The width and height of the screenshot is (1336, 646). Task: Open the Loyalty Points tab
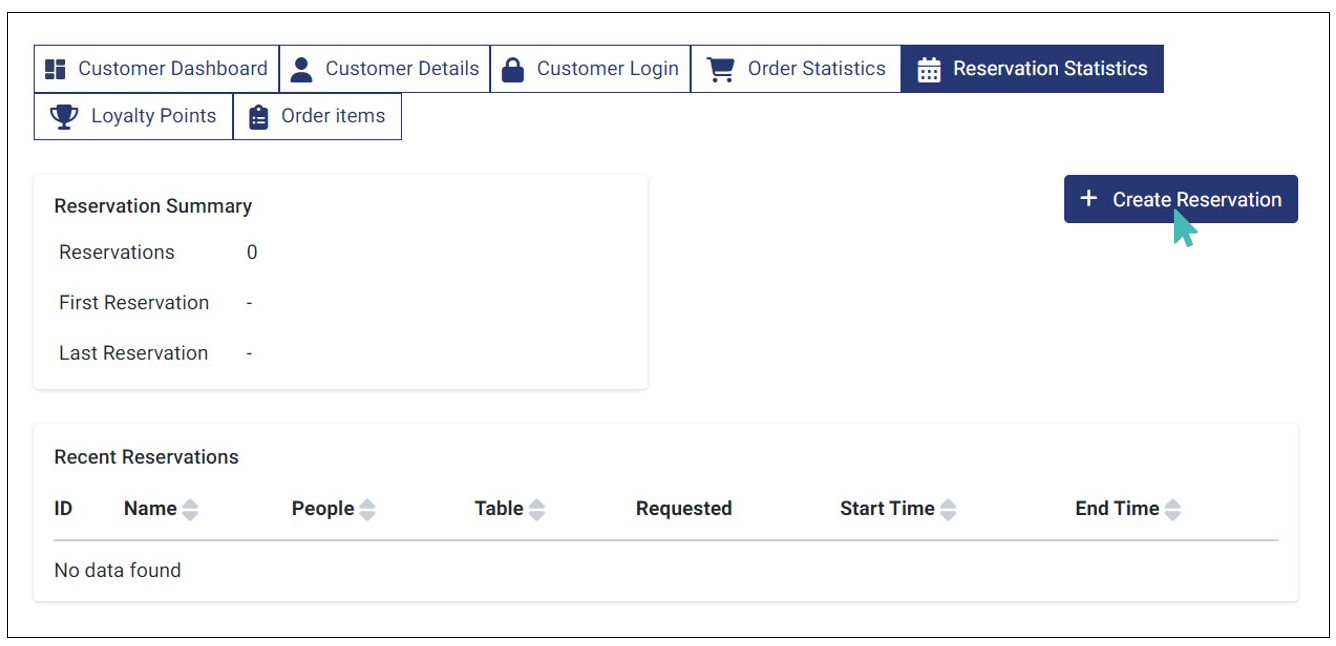click(133, 116)
